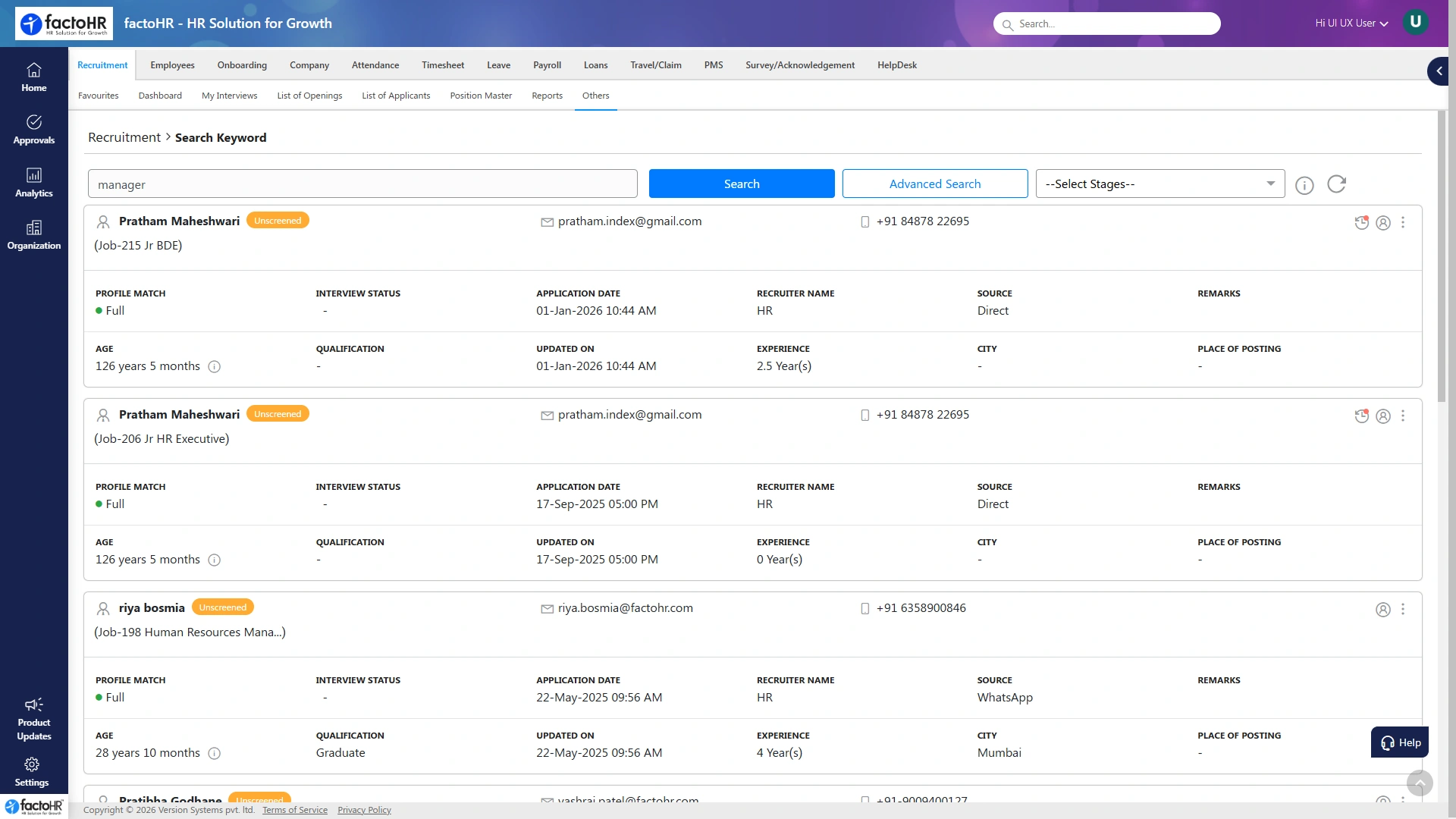Click the scroll-to-top round button
The height and width of the screenshot is (819, 1456).
1420,783
